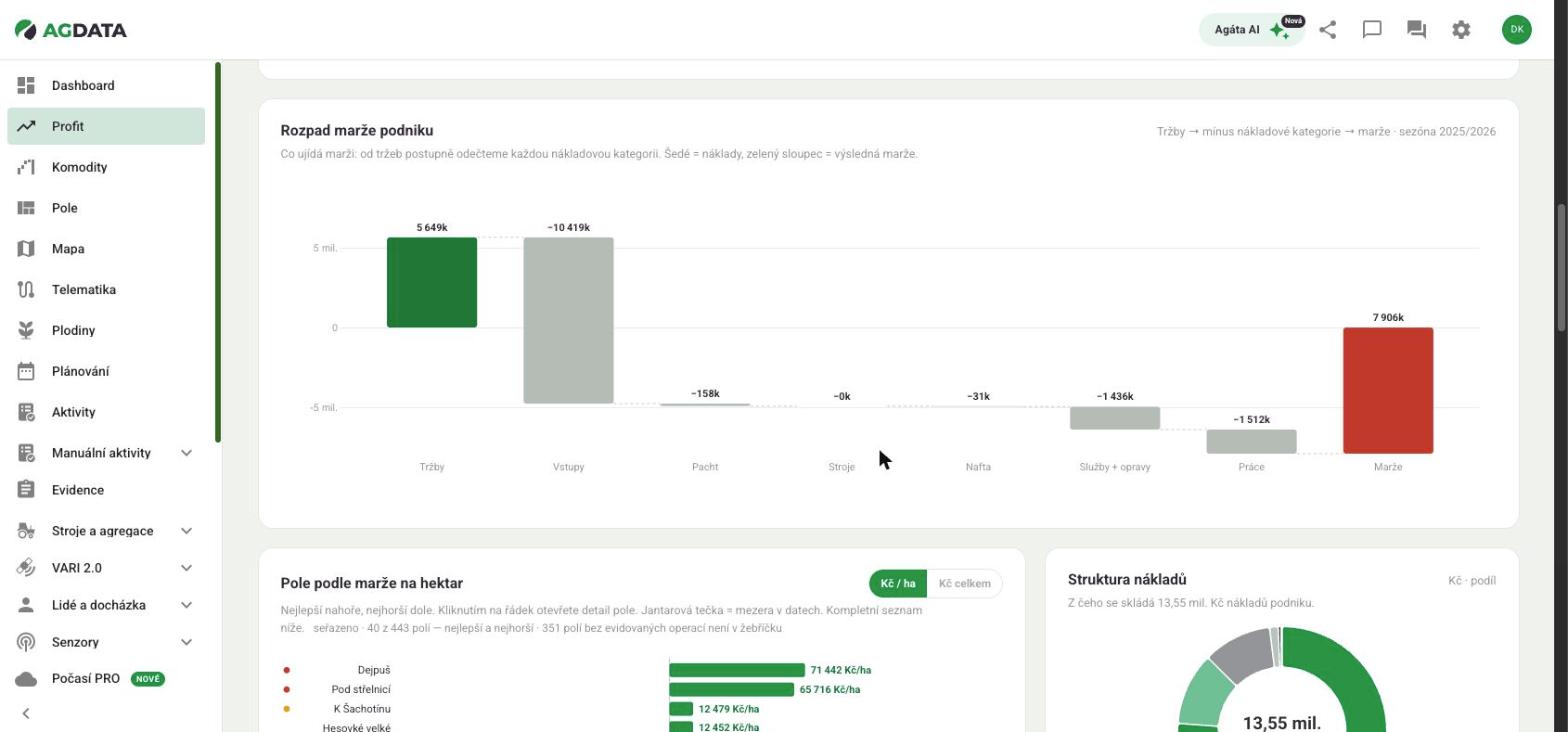Viewport: 1568px width, 732px height.
Task: Expand Lidé a docházka chevron
Action: (x=186, y=605)
